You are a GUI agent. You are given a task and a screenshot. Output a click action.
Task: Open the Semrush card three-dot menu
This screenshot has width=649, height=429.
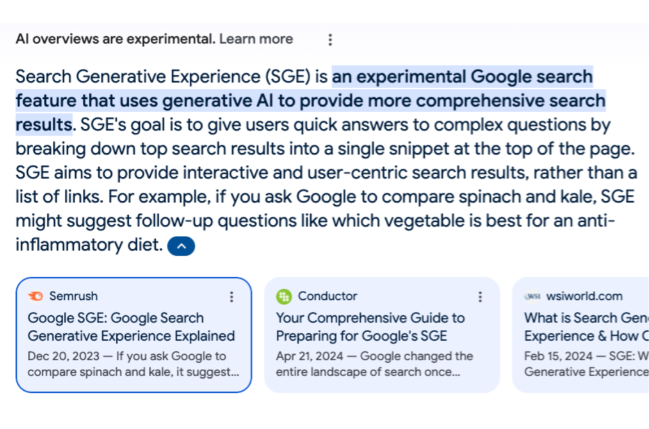[x=231, y=296]
